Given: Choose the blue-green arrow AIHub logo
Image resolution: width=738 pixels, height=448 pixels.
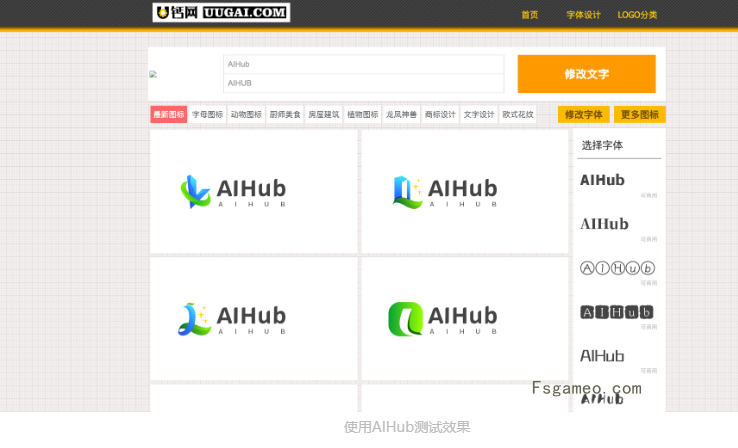Looking at the screenshot, I should pos(254,192).
